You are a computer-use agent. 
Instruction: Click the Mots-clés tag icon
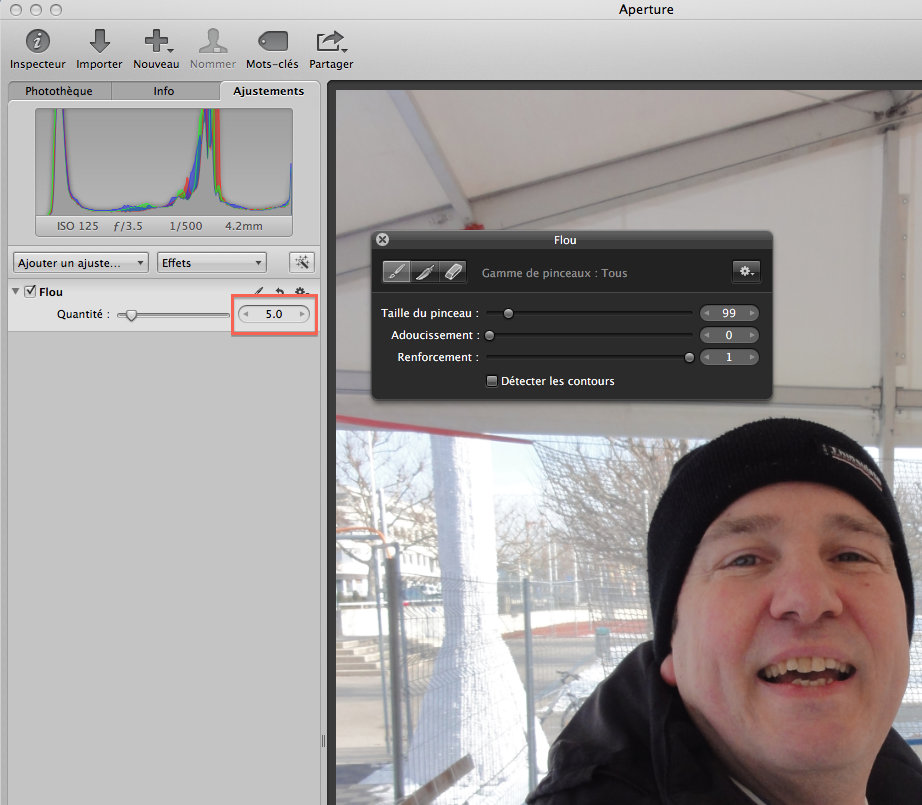coord(272,42)
